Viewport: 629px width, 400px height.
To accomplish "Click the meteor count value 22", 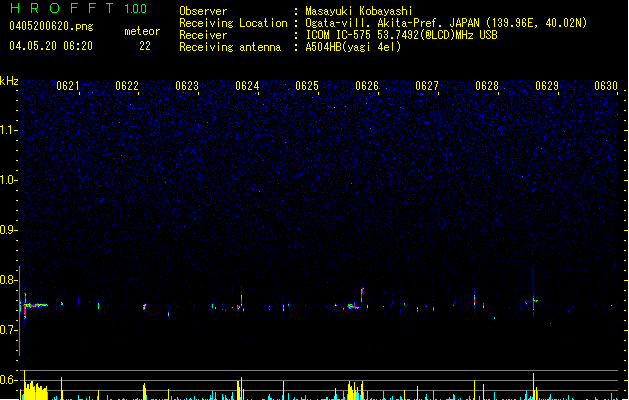I will coord(145,46).
